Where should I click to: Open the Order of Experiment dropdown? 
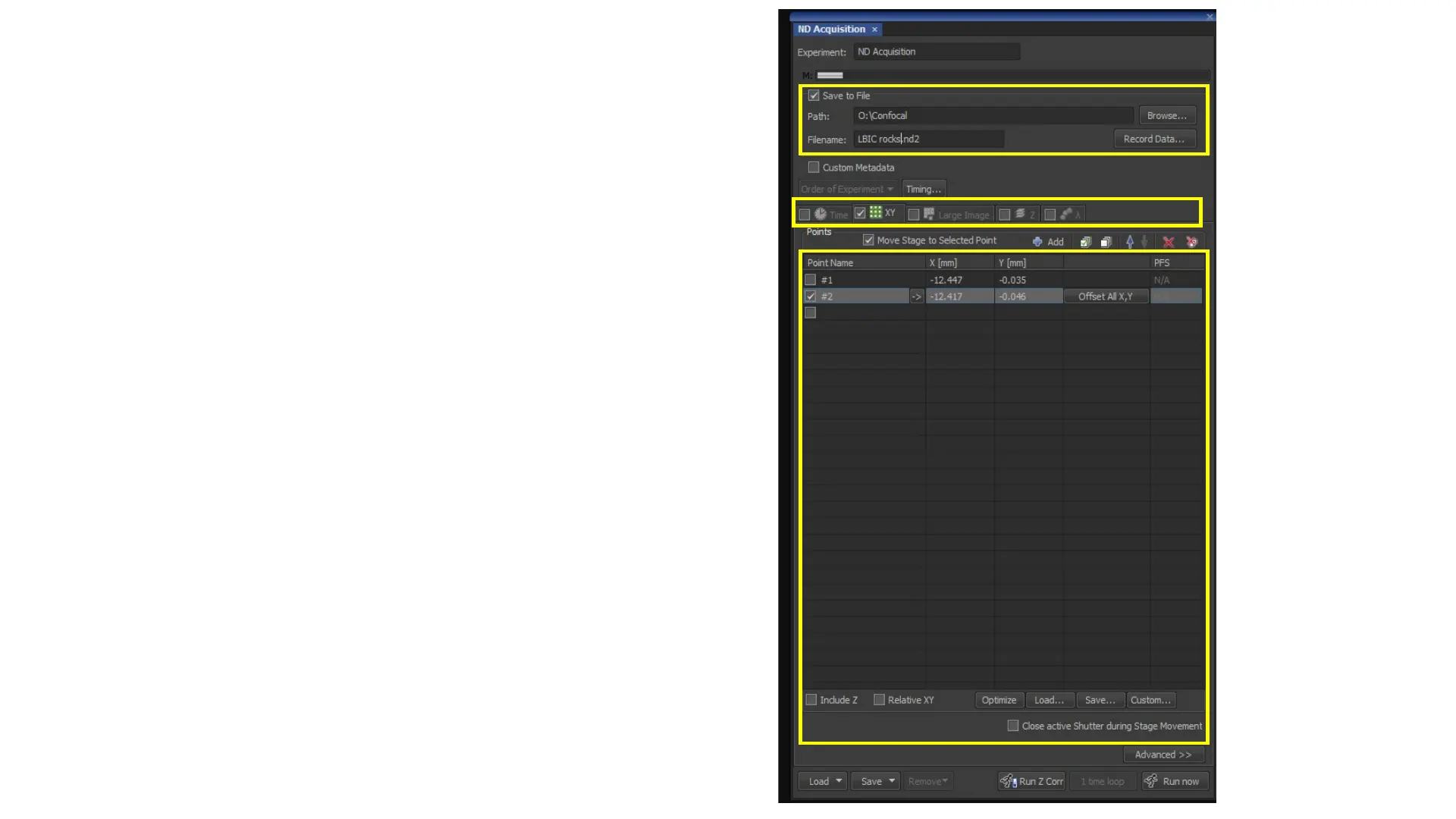click(x=848, y=189)
